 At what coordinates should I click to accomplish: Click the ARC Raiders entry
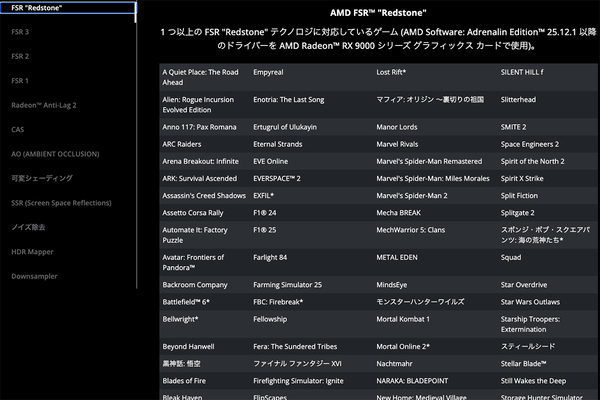[x=182, y=144]
